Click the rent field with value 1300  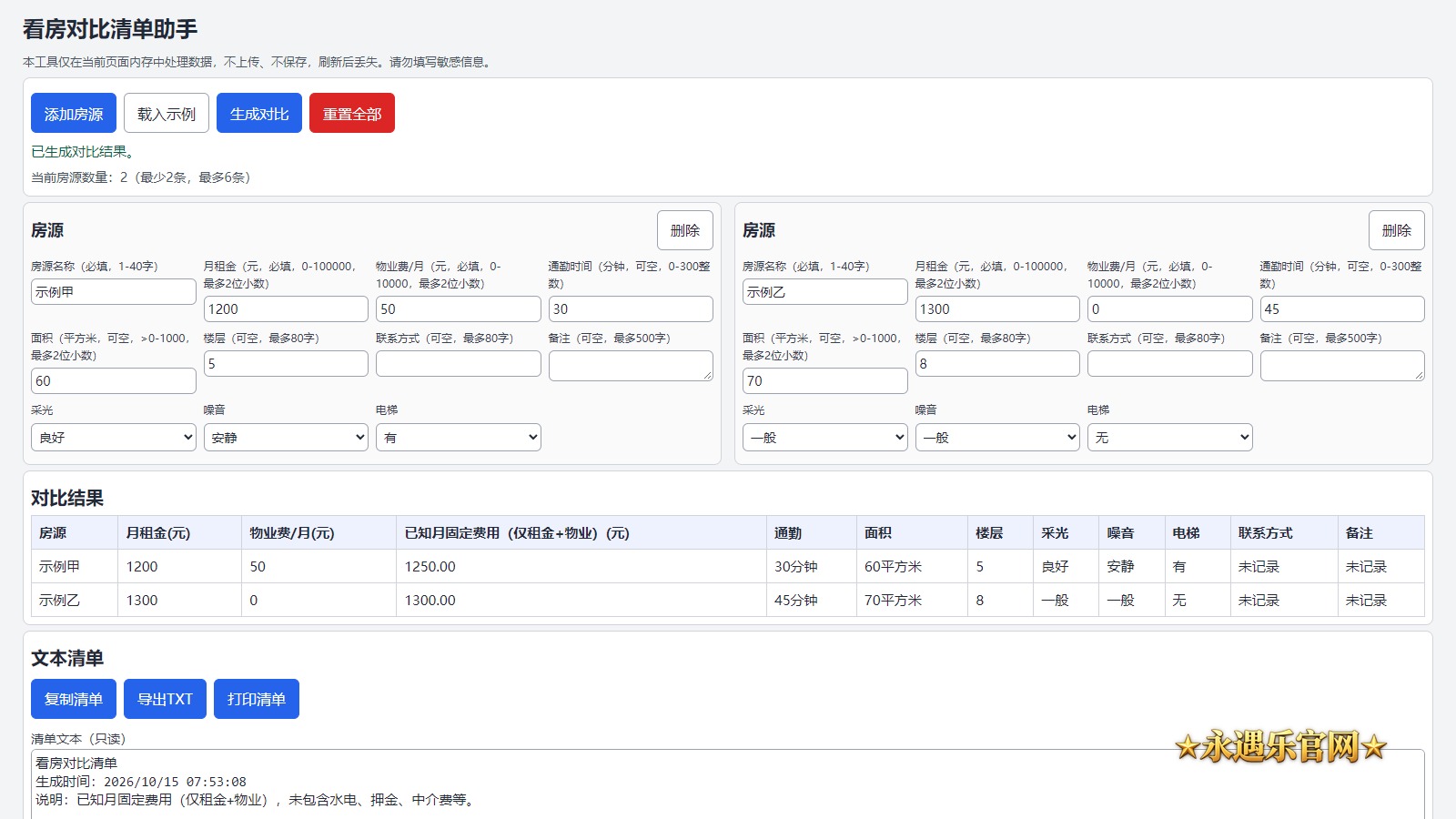point(997,309)
